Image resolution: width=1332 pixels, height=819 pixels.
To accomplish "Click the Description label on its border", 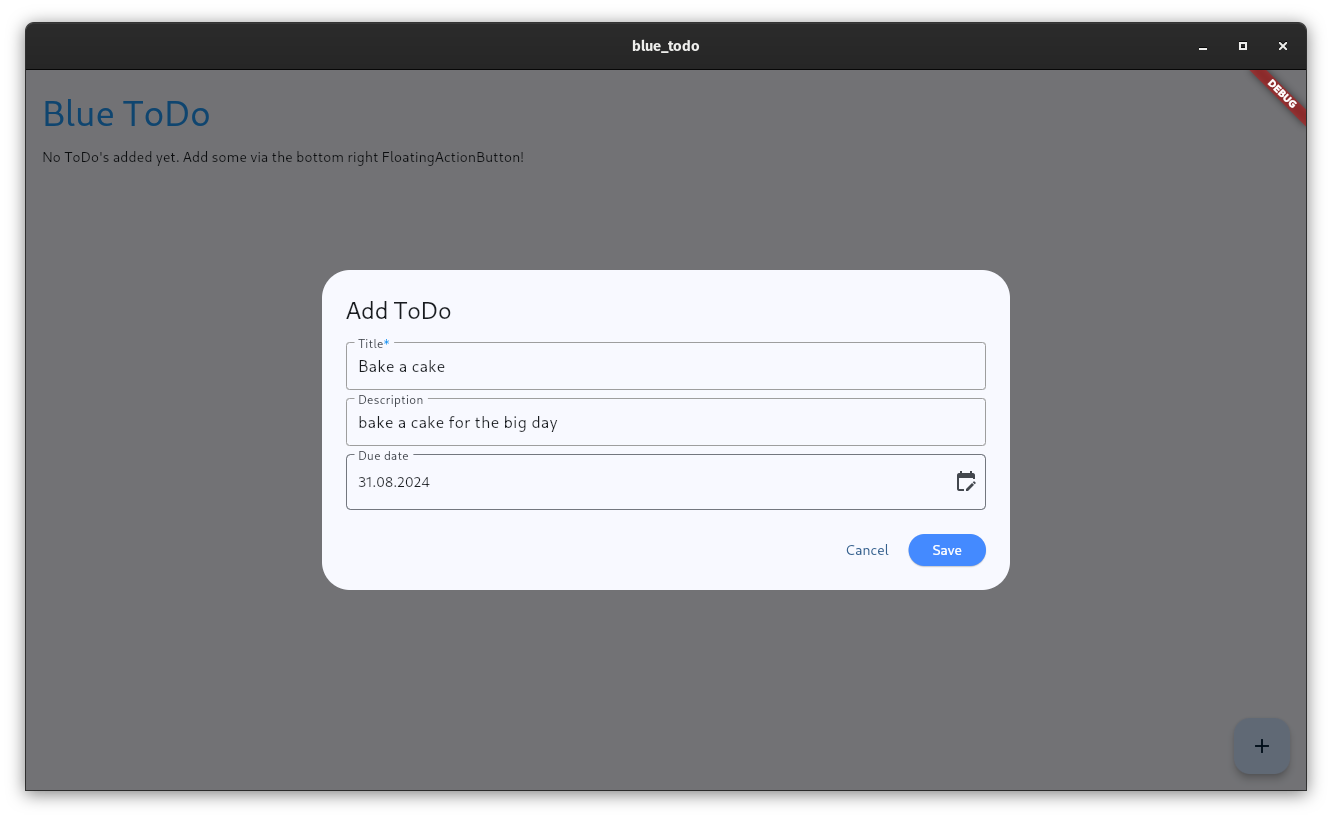I will tap(391, 399).
